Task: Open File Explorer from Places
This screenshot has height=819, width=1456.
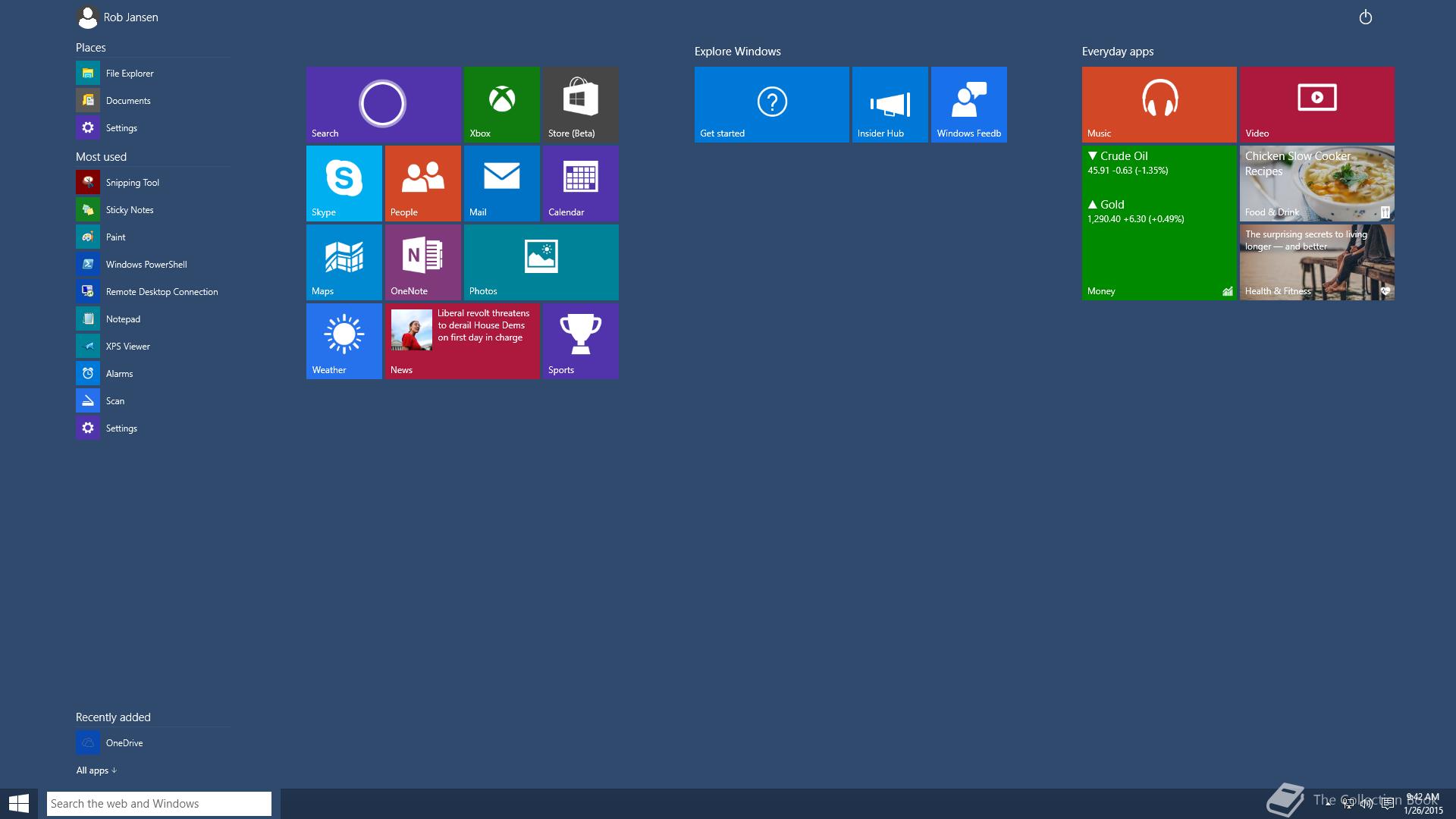Action: [152, 73]
